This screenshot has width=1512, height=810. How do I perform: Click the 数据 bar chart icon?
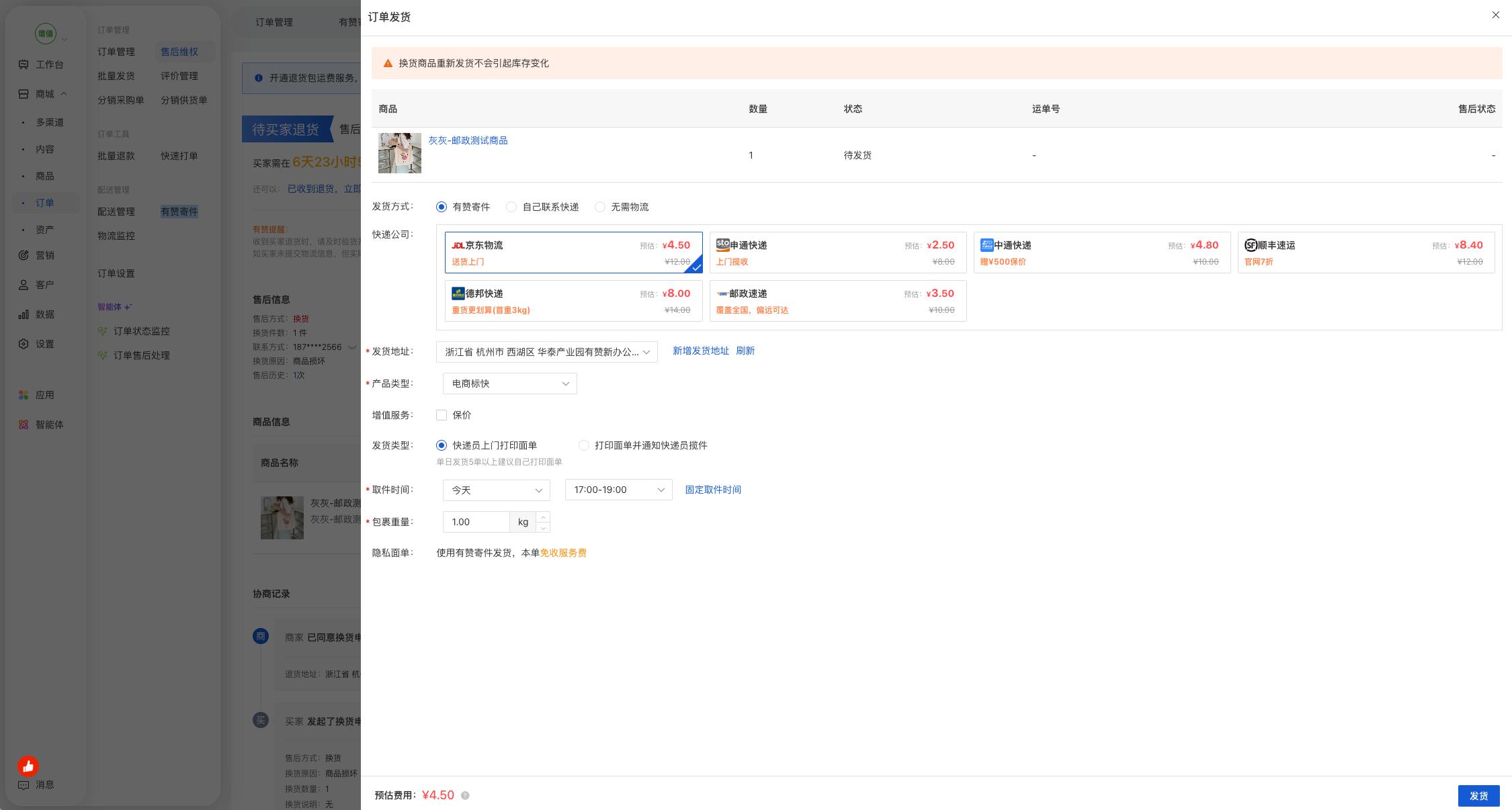(x=24, y=314)
